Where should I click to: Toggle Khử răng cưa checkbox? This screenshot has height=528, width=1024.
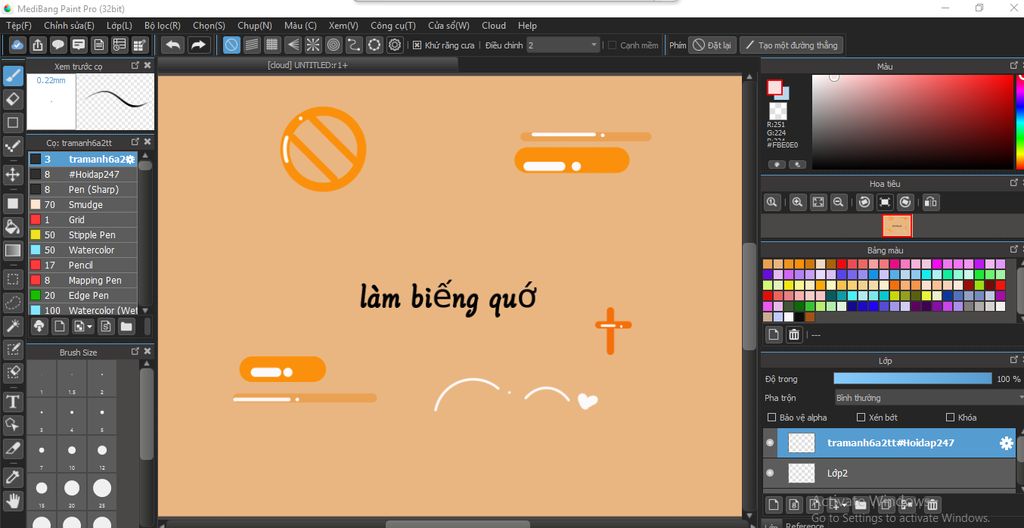click(x=417, y=45)
